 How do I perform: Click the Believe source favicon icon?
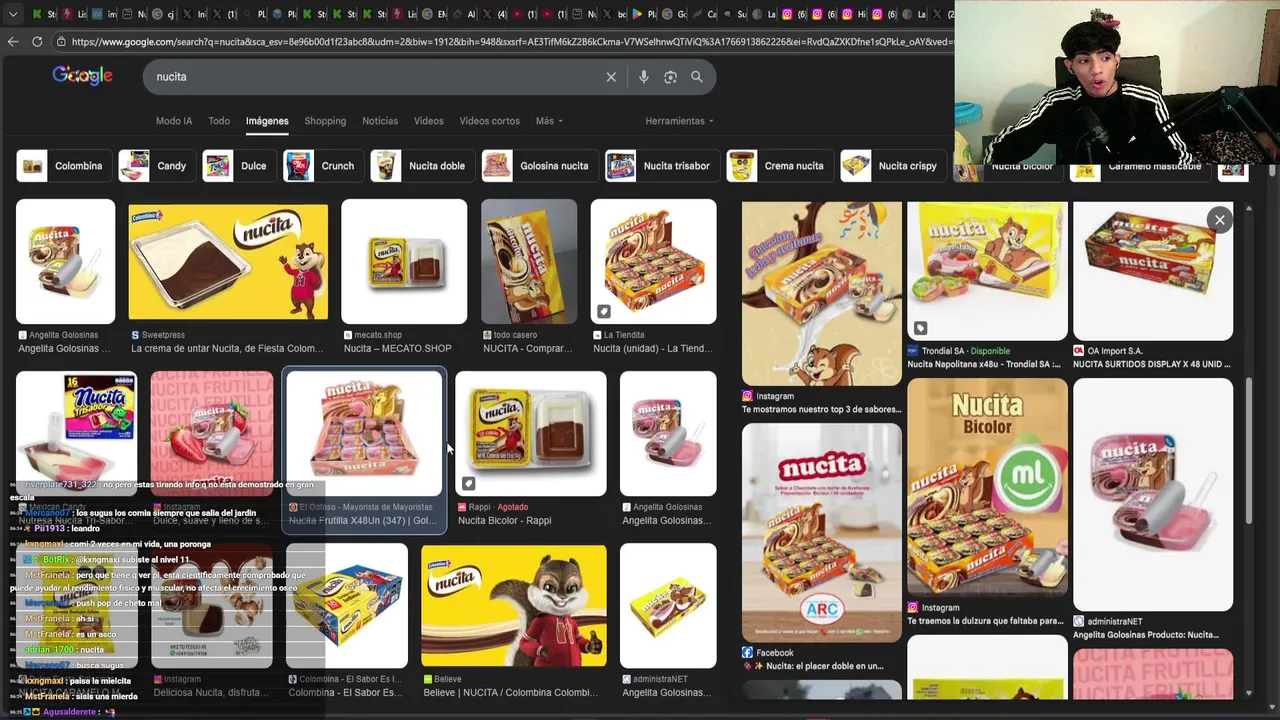click(x=428, y=679)
